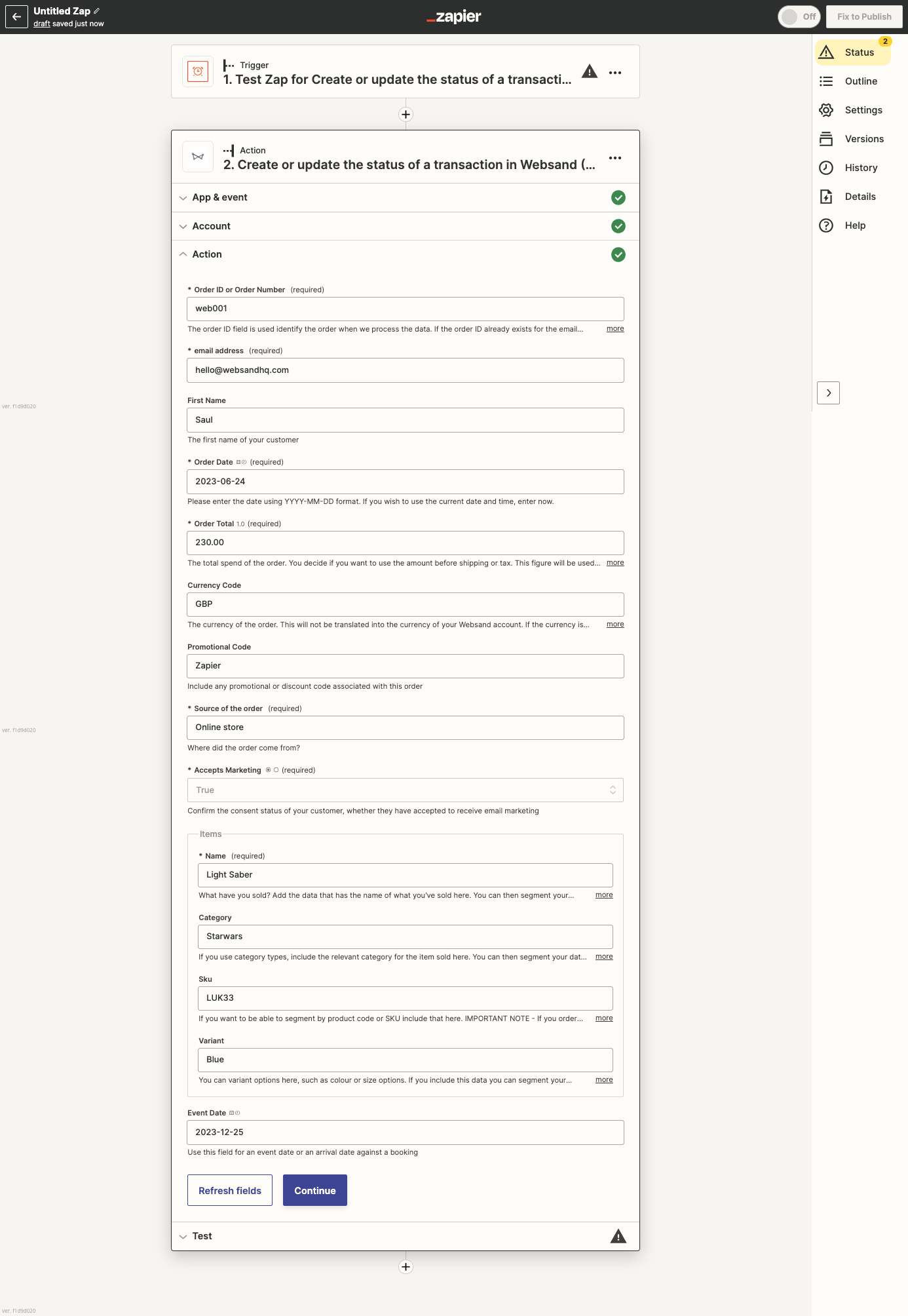Click the Zapier logo
Image resolution: width=908 pixels, height=1316 pixels.
(x=453, y=16)
